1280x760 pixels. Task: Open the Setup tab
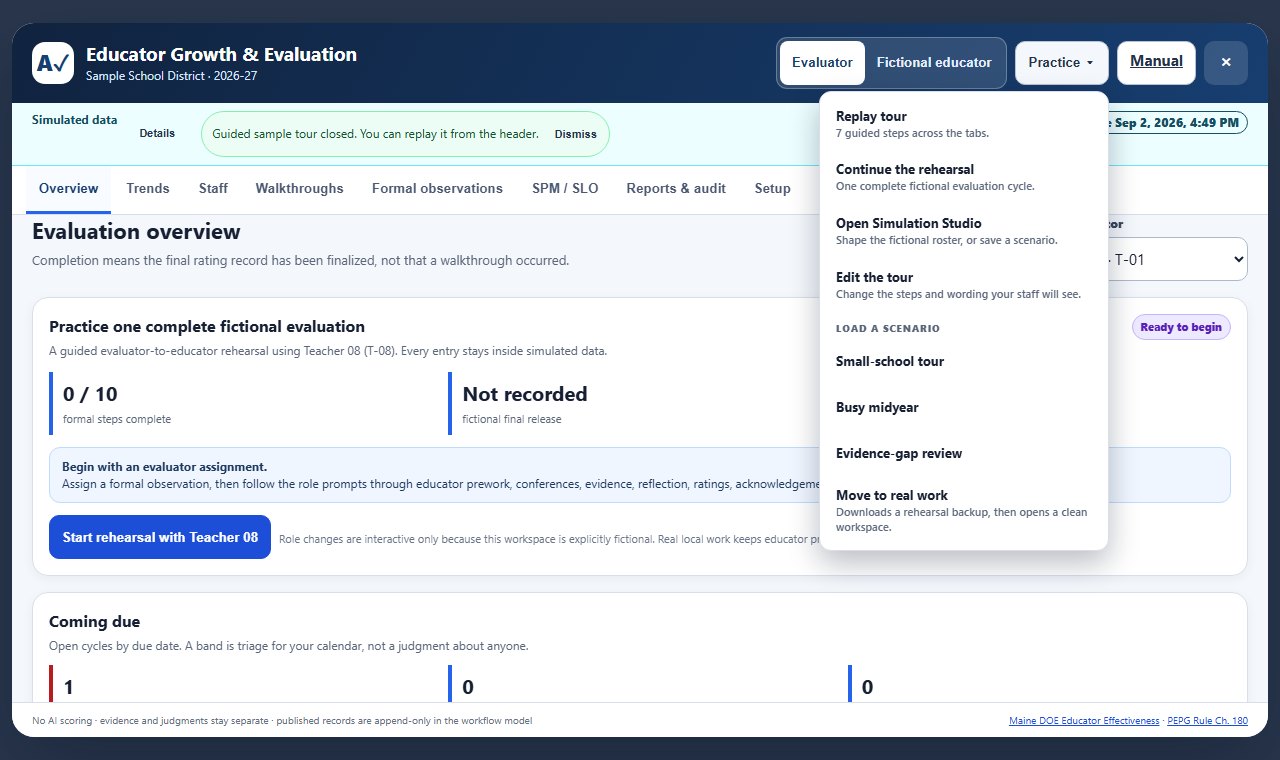point(772,189)
